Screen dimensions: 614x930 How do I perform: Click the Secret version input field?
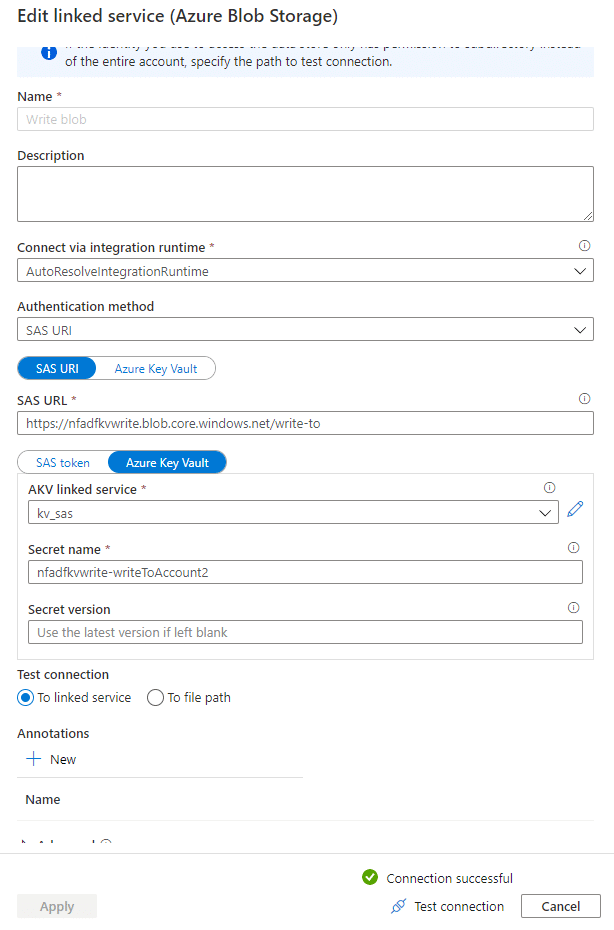[x=305, y=632]
